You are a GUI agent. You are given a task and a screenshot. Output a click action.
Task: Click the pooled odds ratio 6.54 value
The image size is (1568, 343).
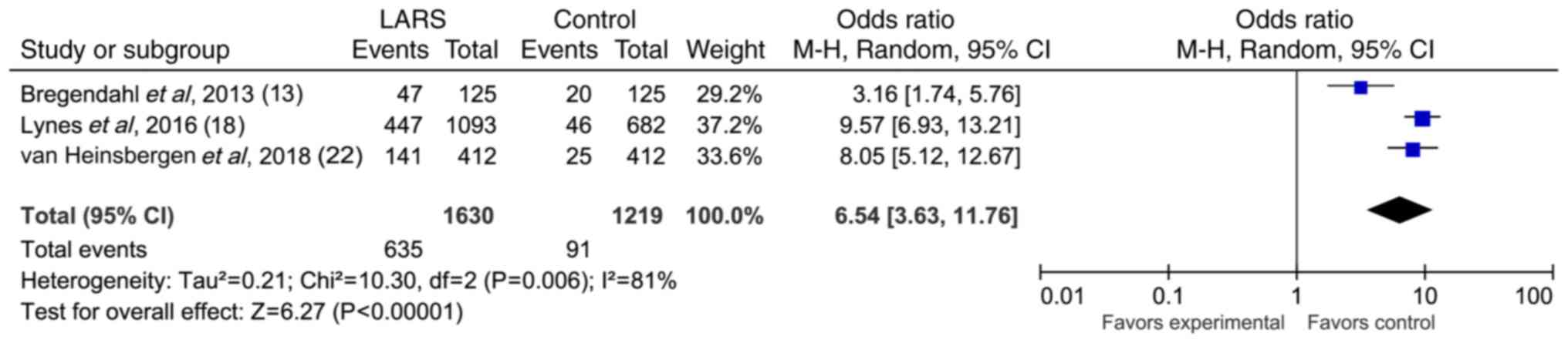(925, 216)
